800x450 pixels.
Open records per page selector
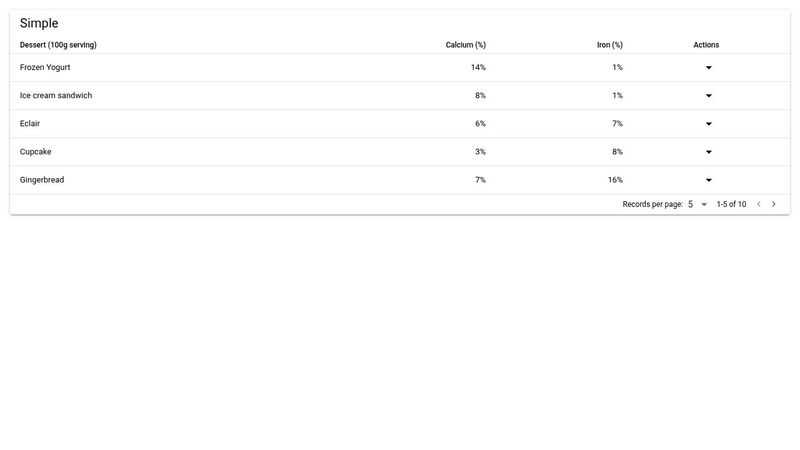[697, 204]
